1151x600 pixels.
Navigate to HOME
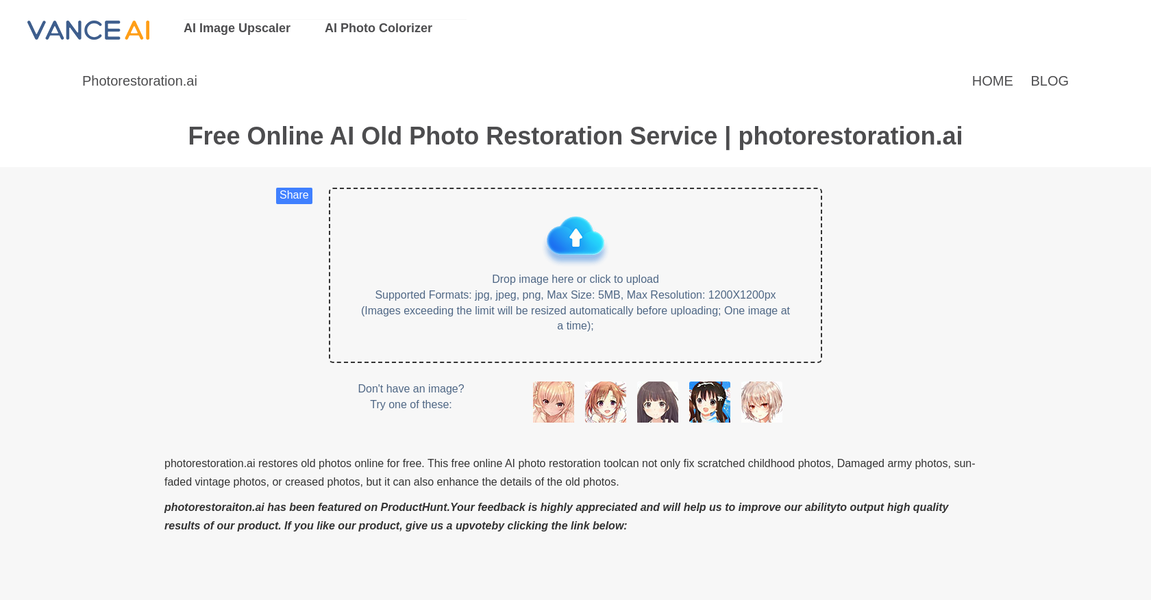click(992, 80)
